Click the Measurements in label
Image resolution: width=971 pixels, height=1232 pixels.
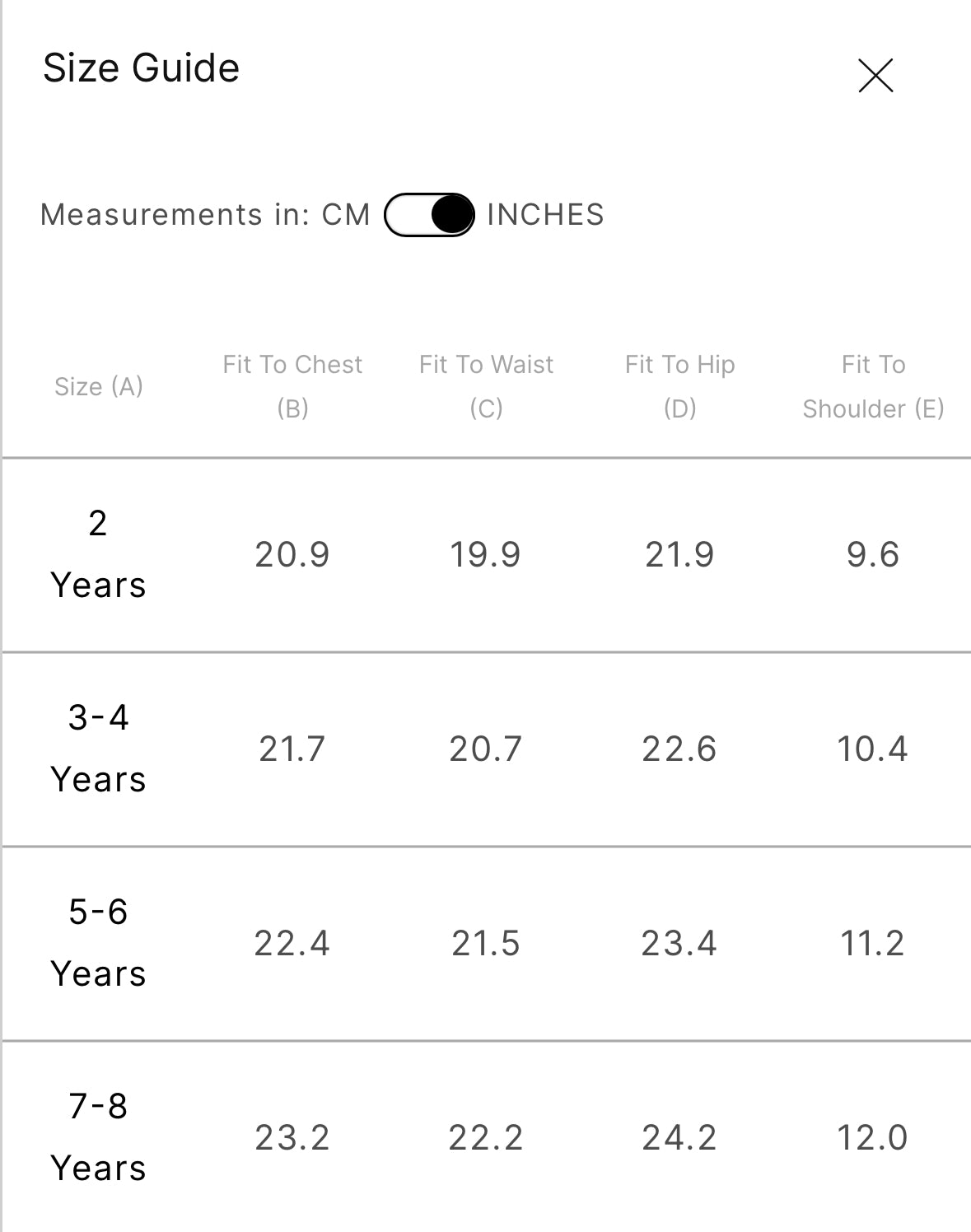pyautogui.click(x=175, y=215)
